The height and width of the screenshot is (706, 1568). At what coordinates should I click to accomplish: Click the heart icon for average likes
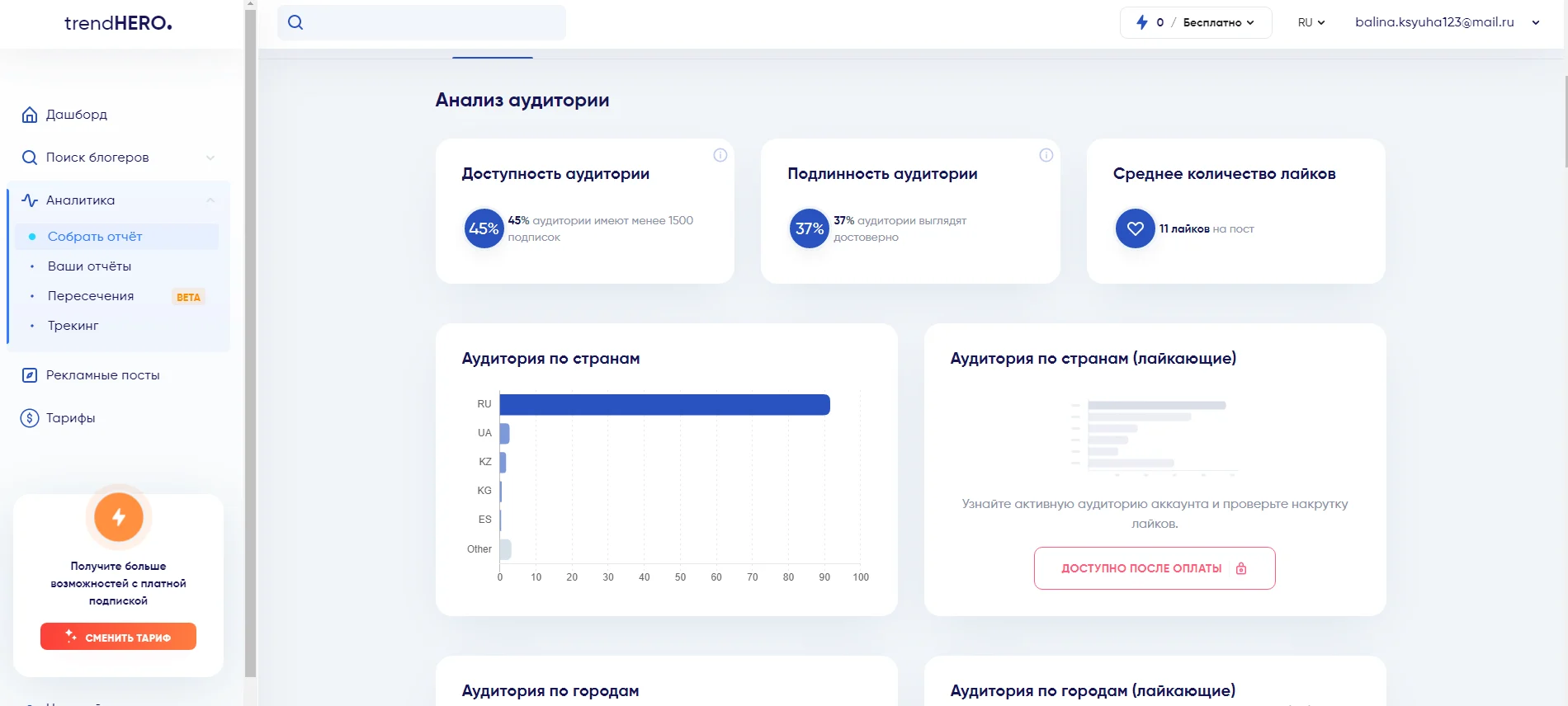tap(1136, 228)
